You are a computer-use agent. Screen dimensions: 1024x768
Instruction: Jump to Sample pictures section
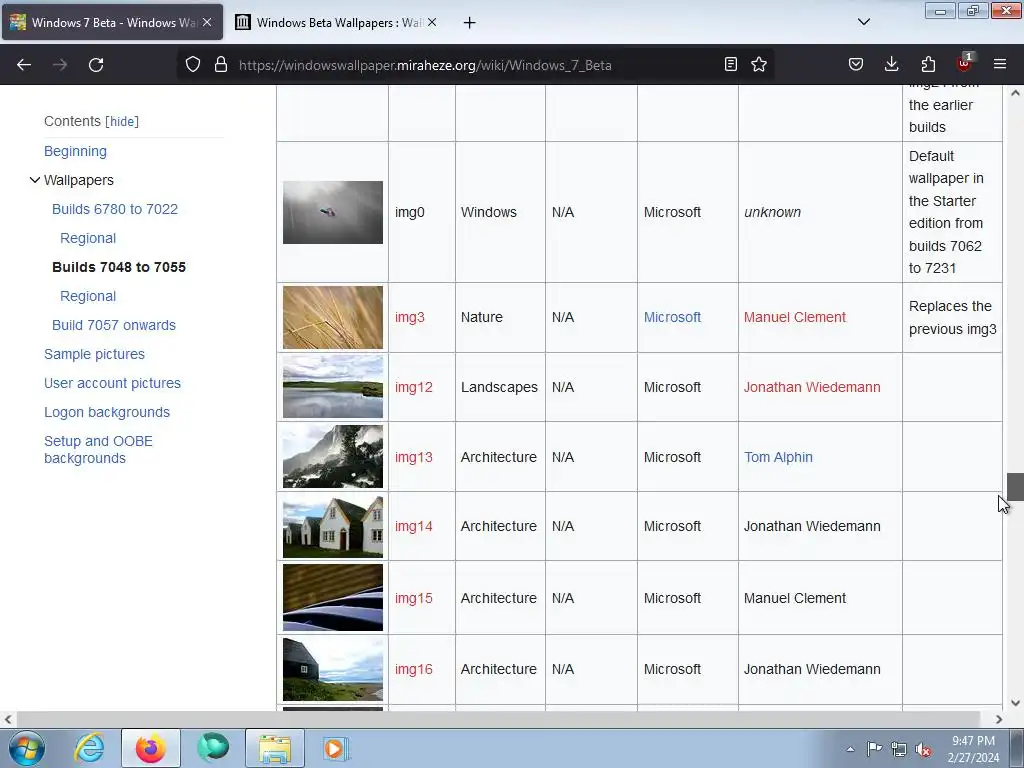coord(94,354)
